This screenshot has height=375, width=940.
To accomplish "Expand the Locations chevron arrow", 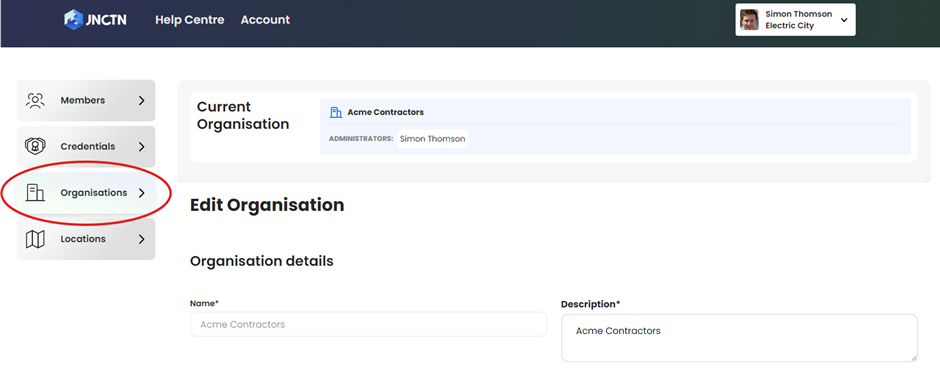I will (x=141, y=239).
